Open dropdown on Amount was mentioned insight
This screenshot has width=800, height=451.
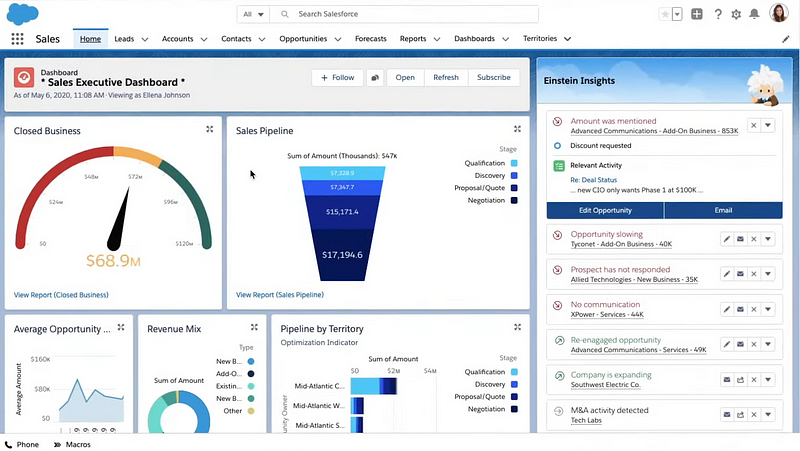click(x=768, y=126)
